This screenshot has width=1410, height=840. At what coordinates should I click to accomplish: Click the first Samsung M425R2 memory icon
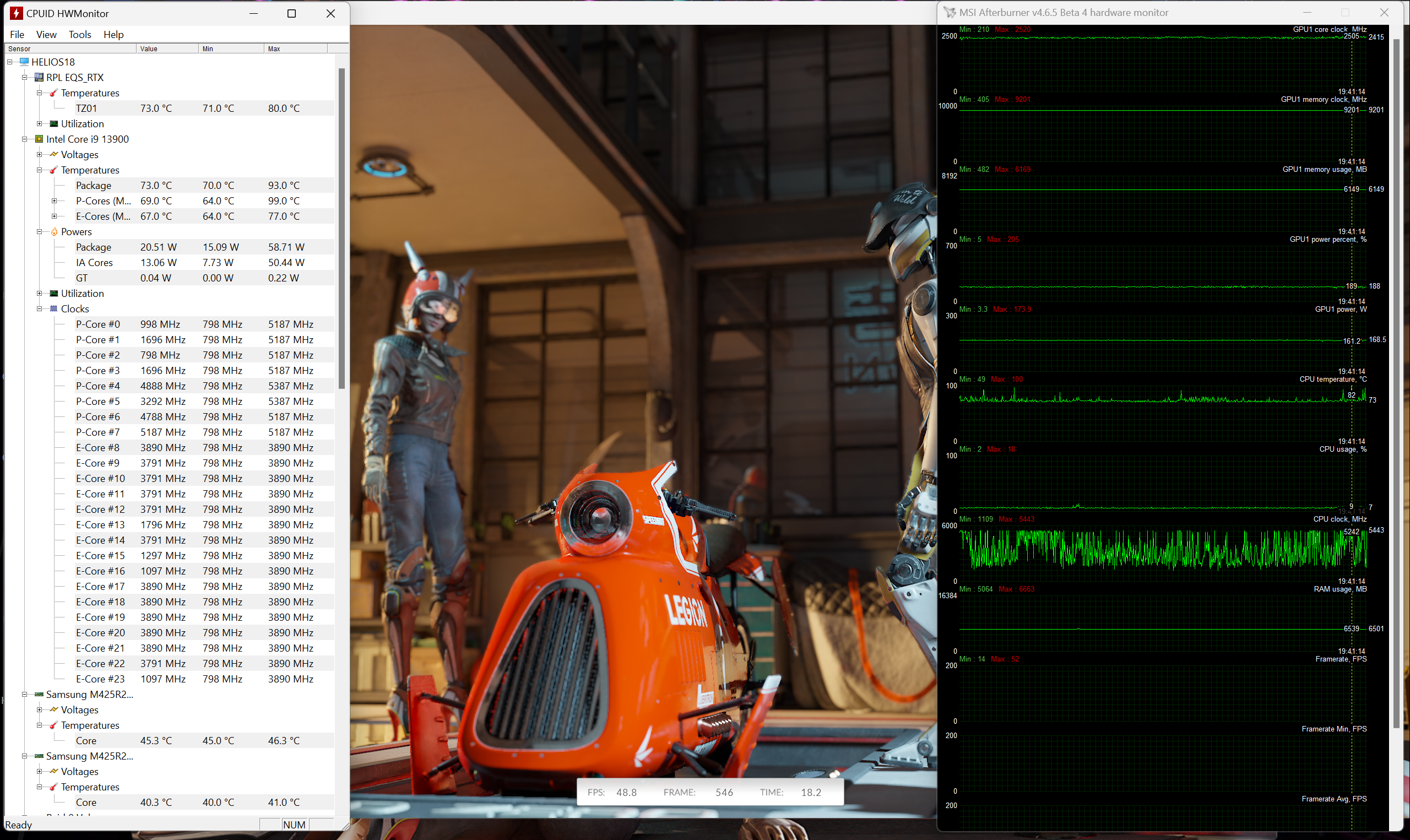point(39,694)
